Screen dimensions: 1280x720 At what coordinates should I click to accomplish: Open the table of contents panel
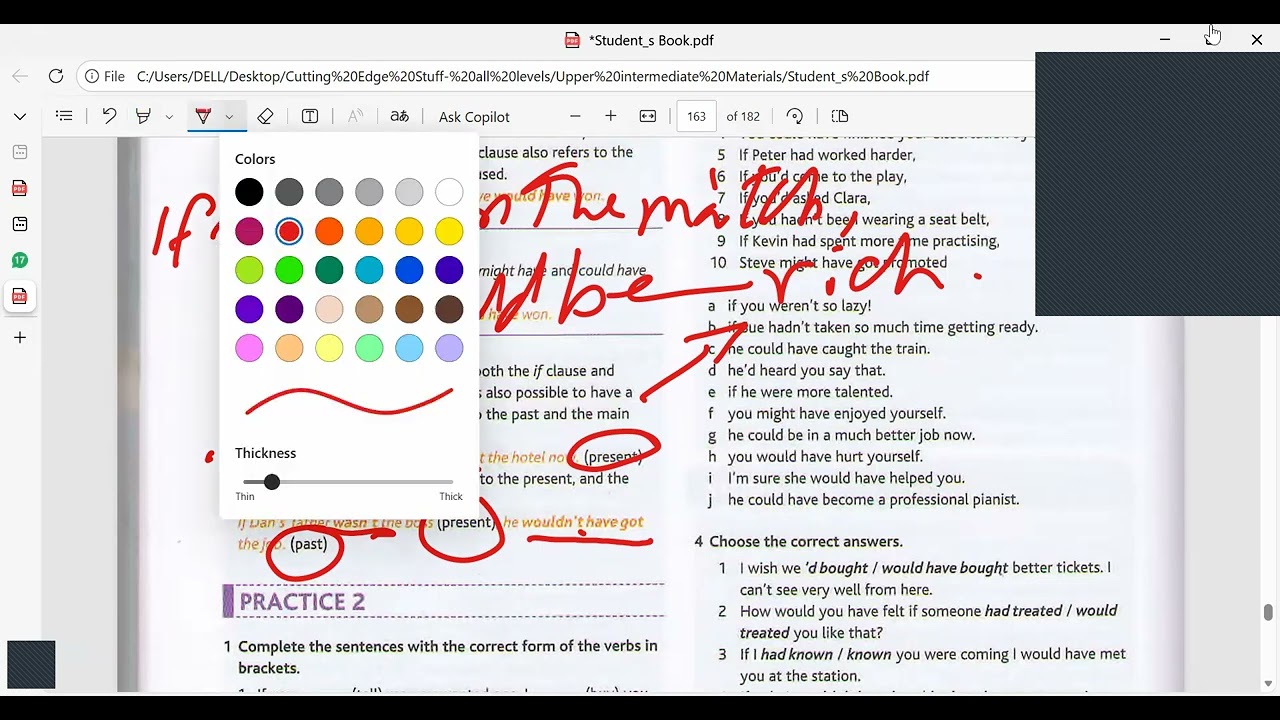(64, 116)
